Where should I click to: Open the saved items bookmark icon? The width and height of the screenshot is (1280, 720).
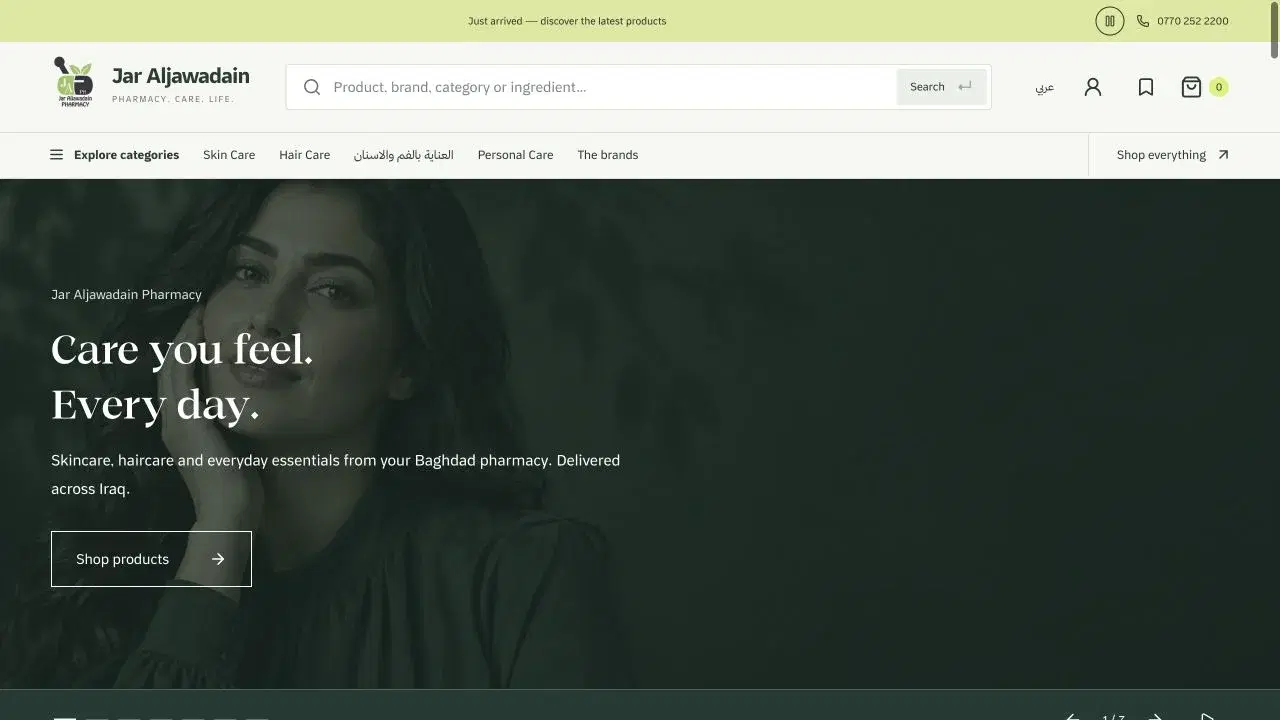pyautogui.click(x=1146, y=87)
